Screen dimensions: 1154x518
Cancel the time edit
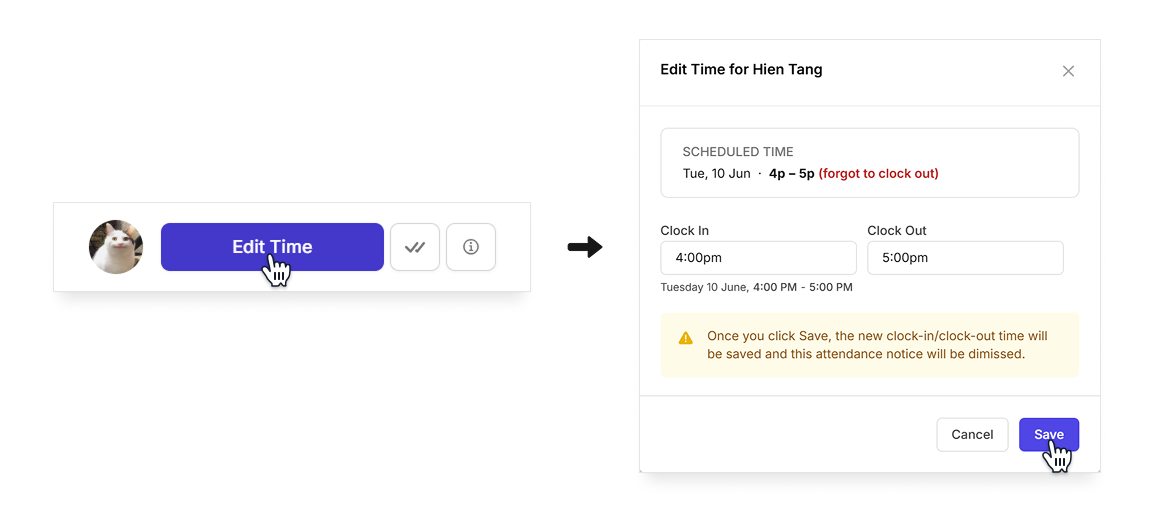pyautogui.click(x=972, y=435)
